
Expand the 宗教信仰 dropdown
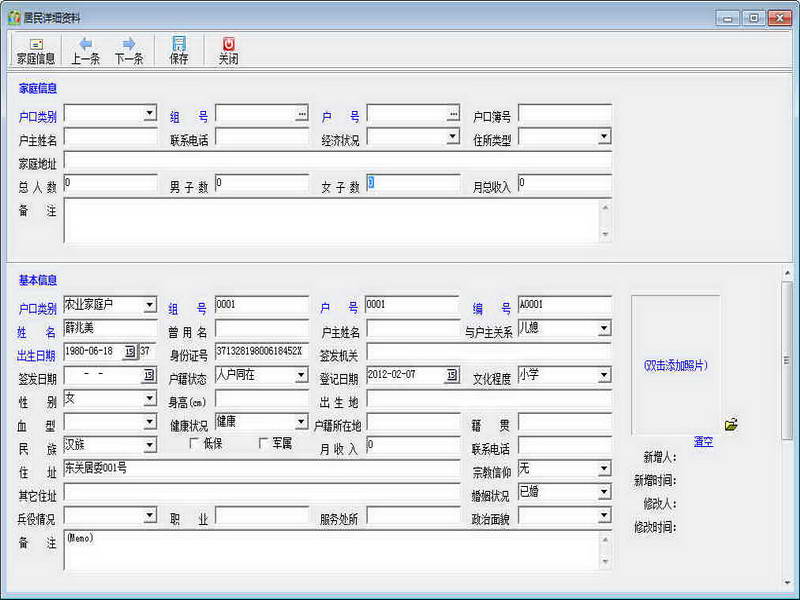[604, 468]
